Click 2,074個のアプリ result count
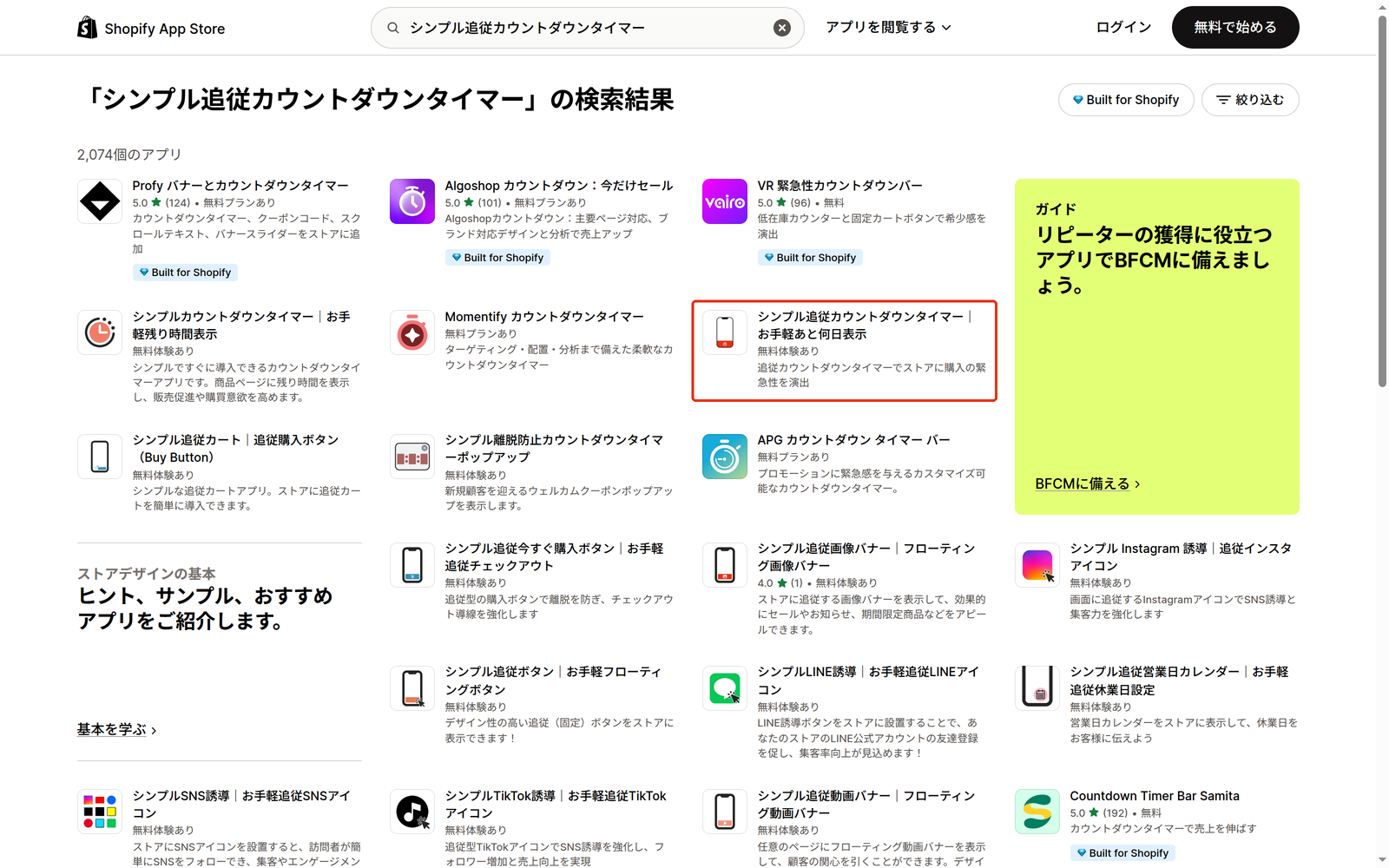The height and width of the screenshot is (868, 1389). 129,155
